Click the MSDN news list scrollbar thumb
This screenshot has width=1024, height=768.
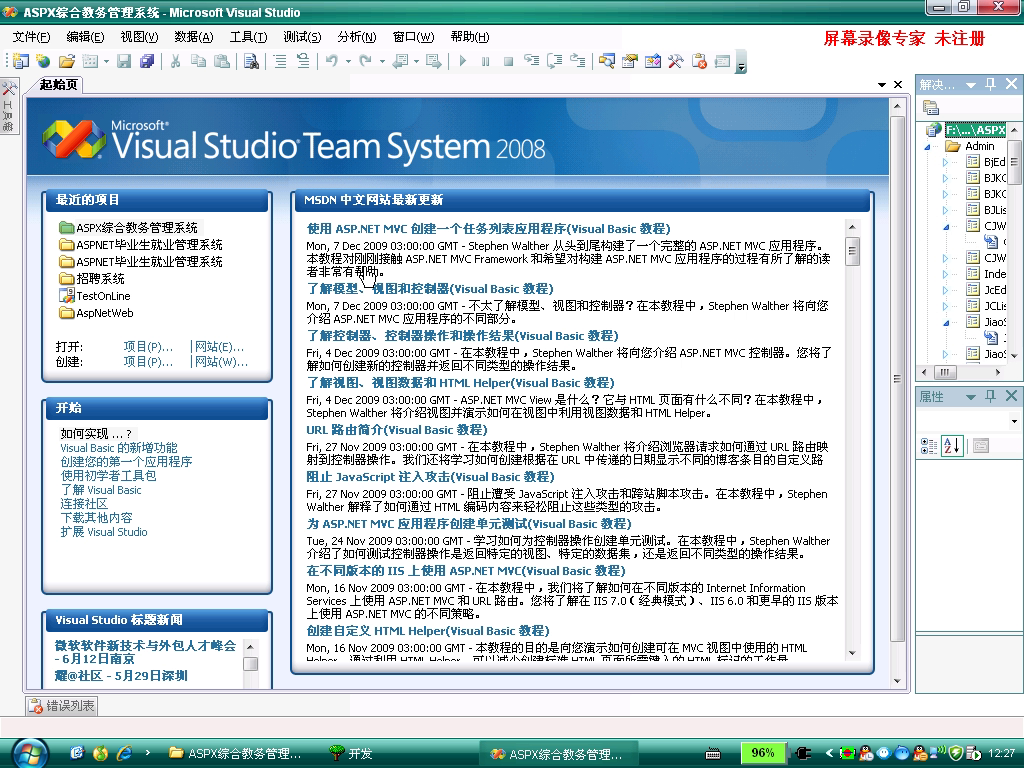[852, 251]
